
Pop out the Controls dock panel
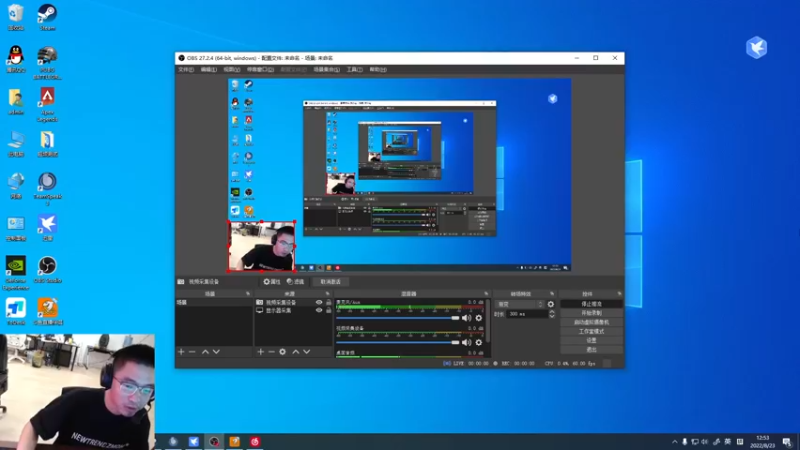[x=619, y=294]
